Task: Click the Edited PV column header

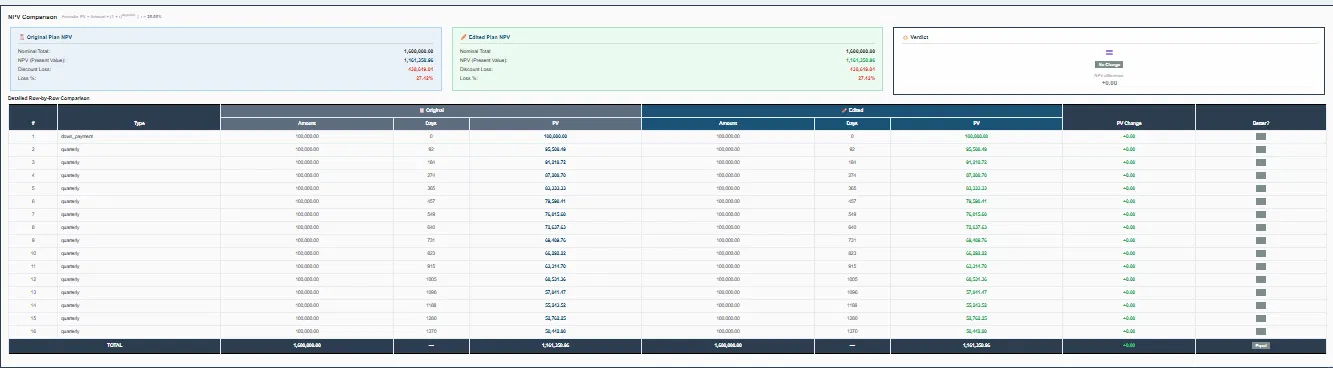Action: click(x=975, y=124)
